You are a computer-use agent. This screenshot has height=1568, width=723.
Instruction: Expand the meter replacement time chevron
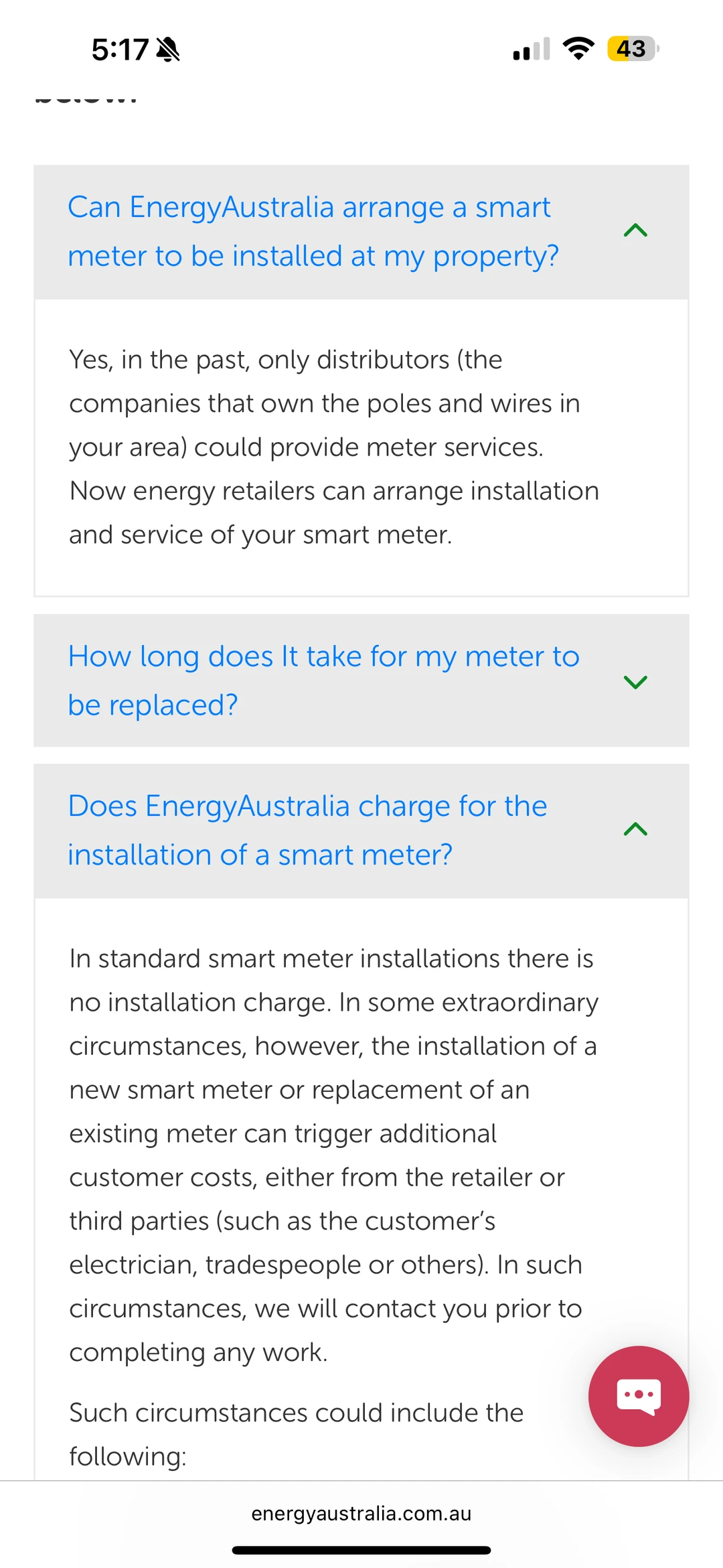[635, 682]
